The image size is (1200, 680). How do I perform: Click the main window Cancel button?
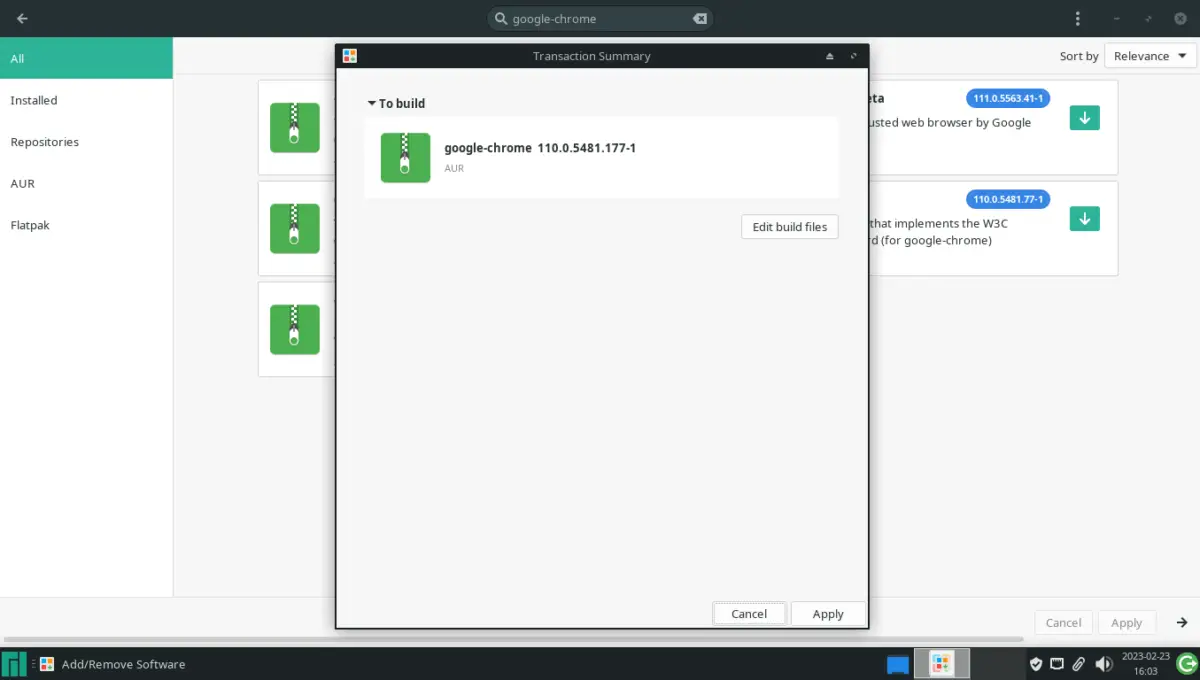(1063, 622)
